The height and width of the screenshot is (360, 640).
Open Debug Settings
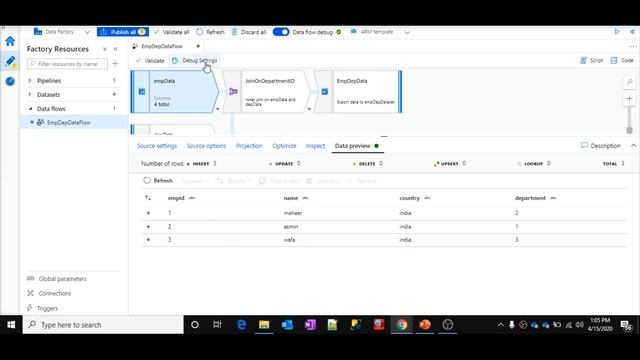195,60
